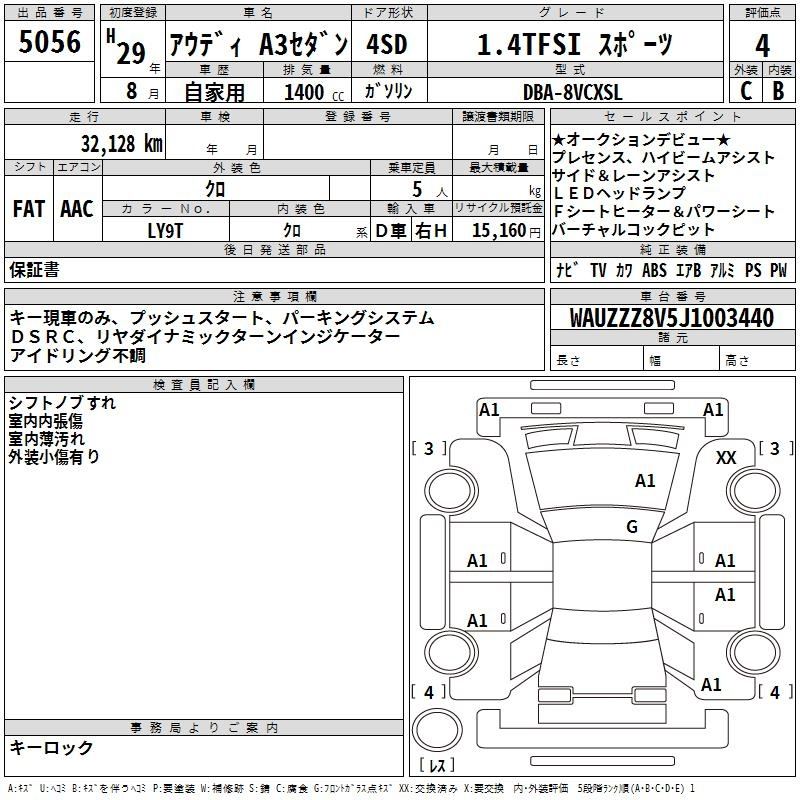This screenshot has width=800, height=800.
Task: Click the lot number 5056
Action: point(49,43)
